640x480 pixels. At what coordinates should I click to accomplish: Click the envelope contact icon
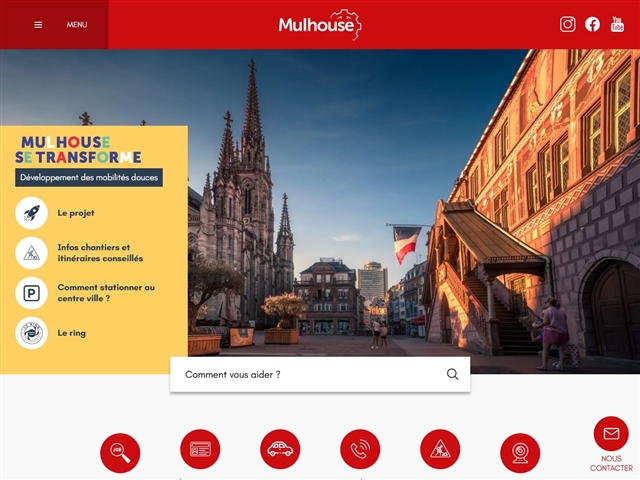tap(611, 433)
